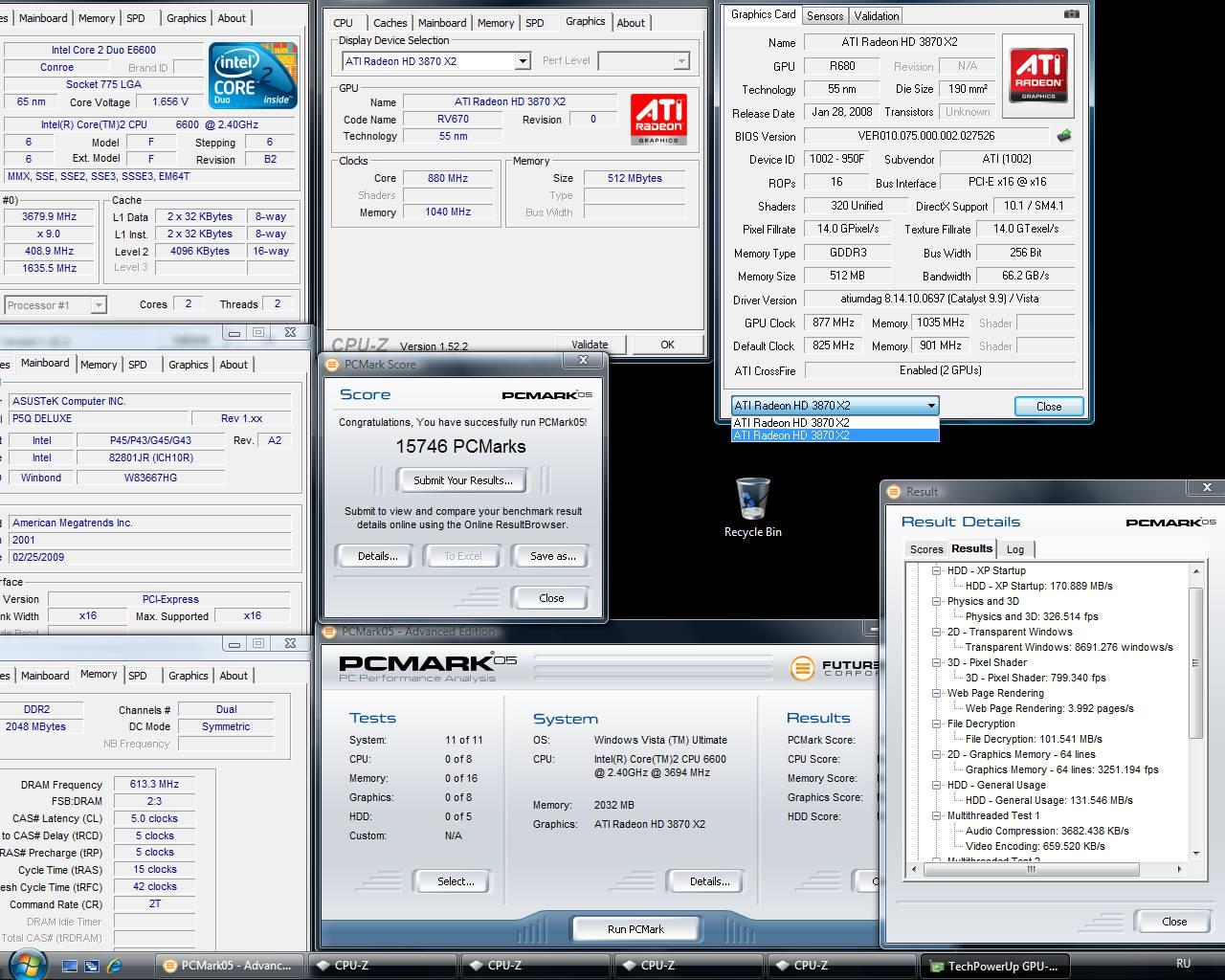
Task: Switch to CPU tab in Graphics CPU-Z window
Action: pyautogui.click(x=344, y=23)
